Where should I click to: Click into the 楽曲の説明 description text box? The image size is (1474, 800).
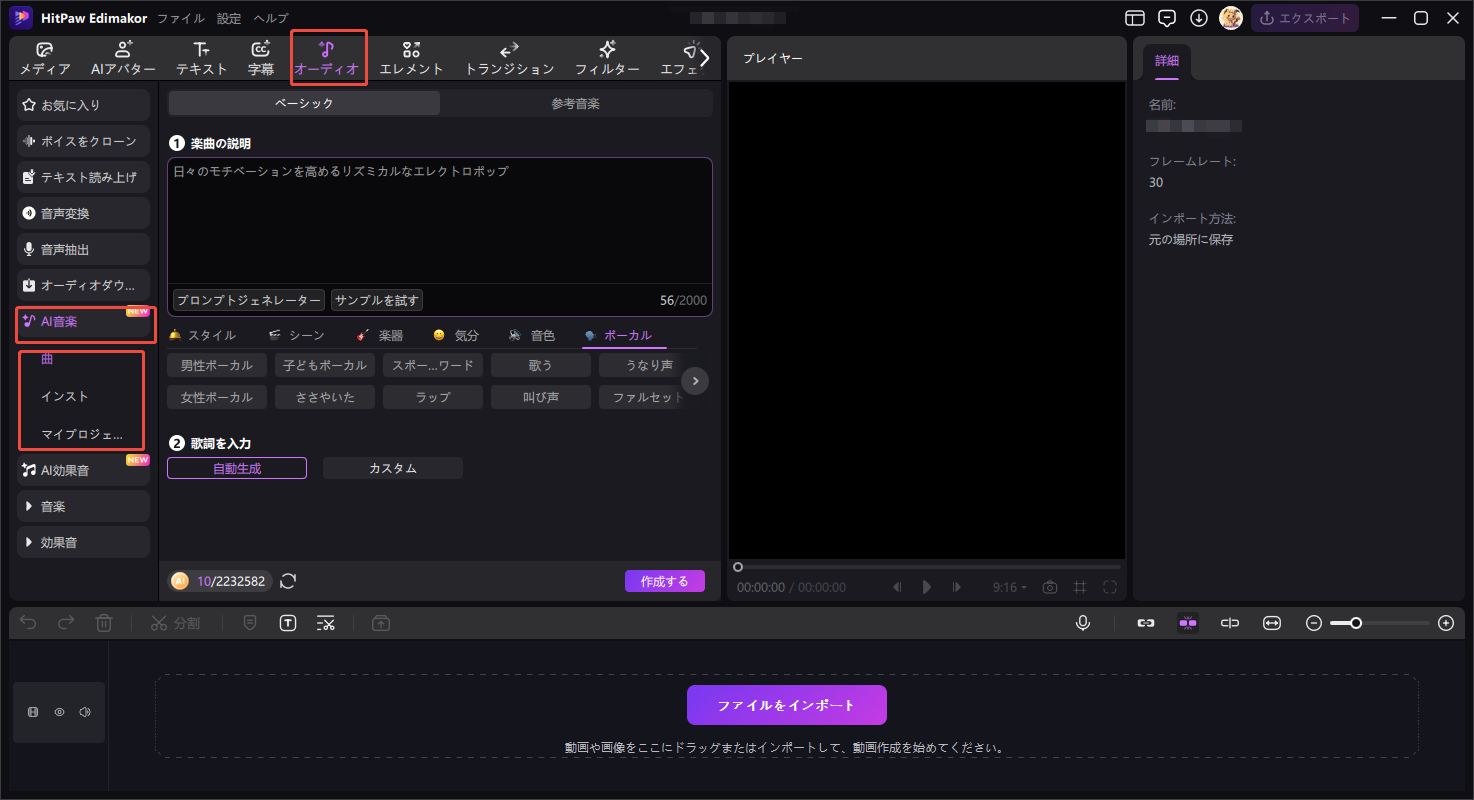click(440, 220)
